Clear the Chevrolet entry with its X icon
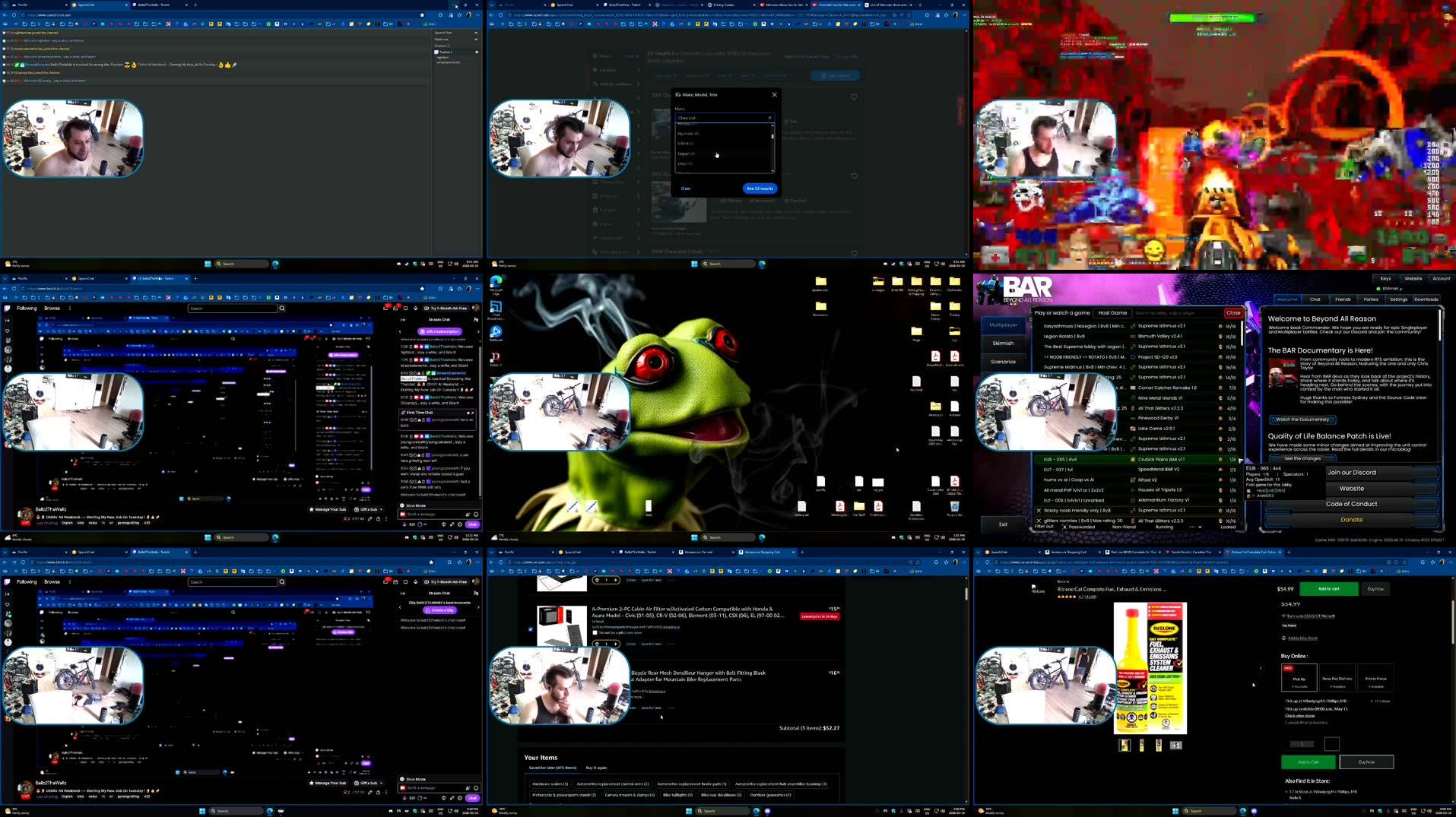 pyautogui.click(x=769, y=118)
